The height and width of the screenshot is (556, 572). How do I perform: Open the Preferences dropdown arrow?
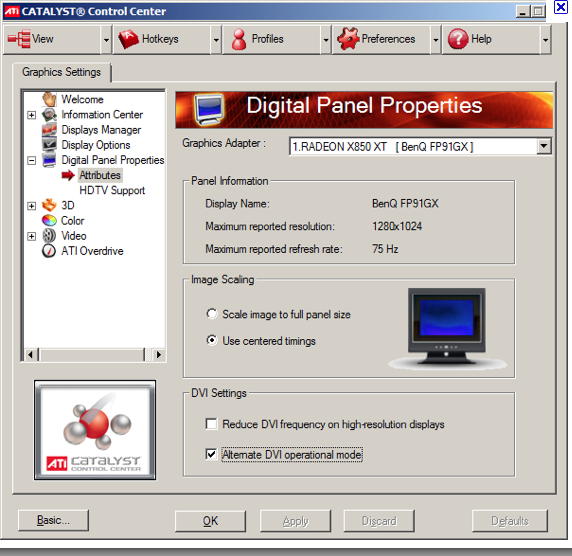pyautogui.click(x=436, y=39)
